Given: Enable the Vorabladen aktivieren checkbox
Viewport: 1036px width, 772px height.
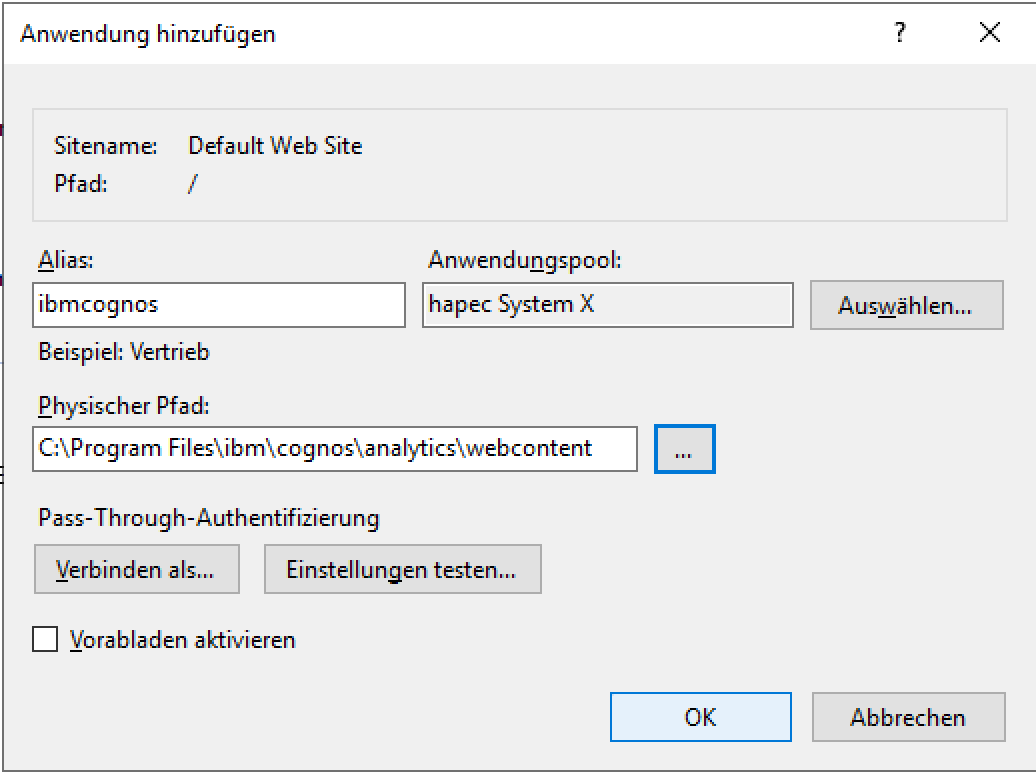Looking at the screenshot, I should (x=45, y=639).
